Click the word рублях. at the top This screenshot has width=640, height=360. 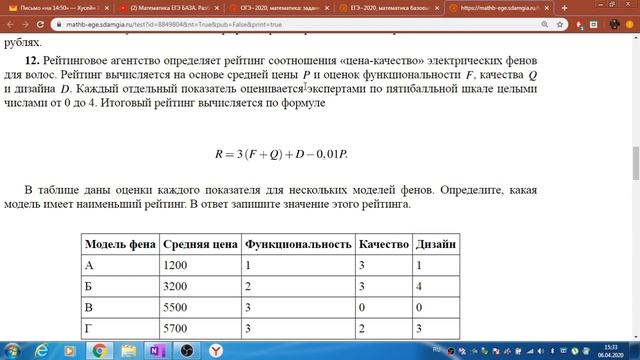tap(23, 42)
